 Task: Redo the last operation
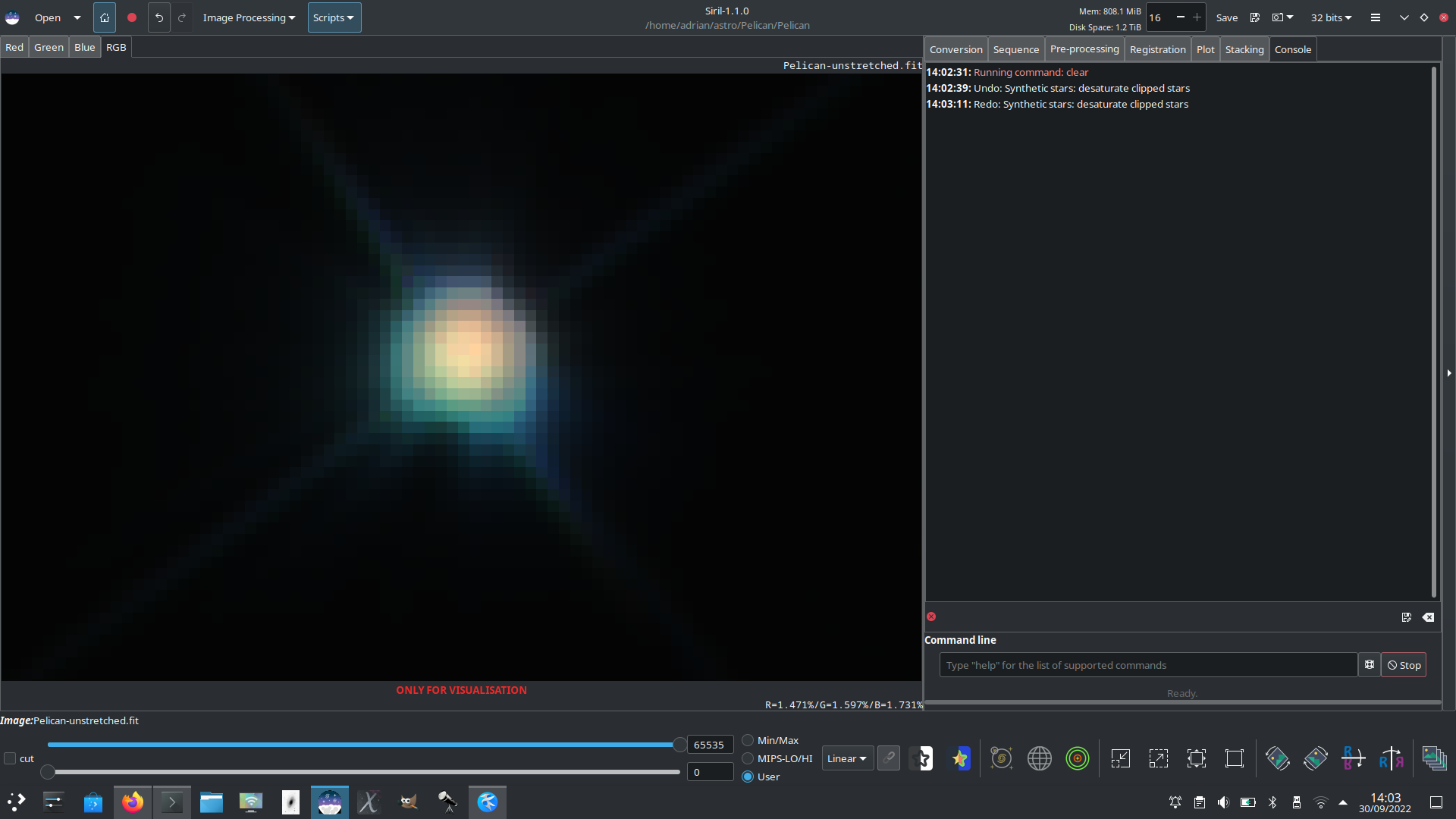182,17
